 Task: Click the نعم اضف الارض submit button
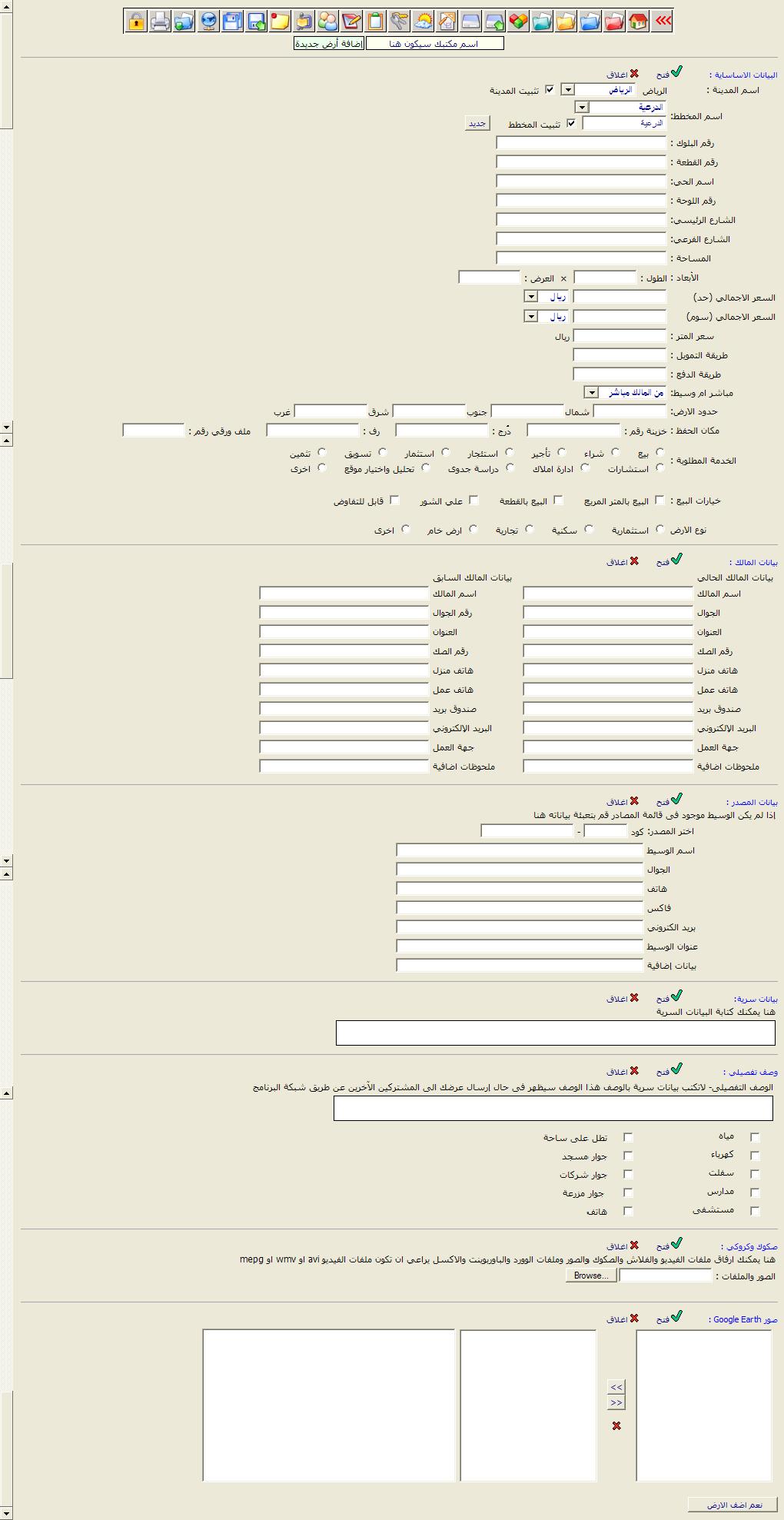point(733,1505)
